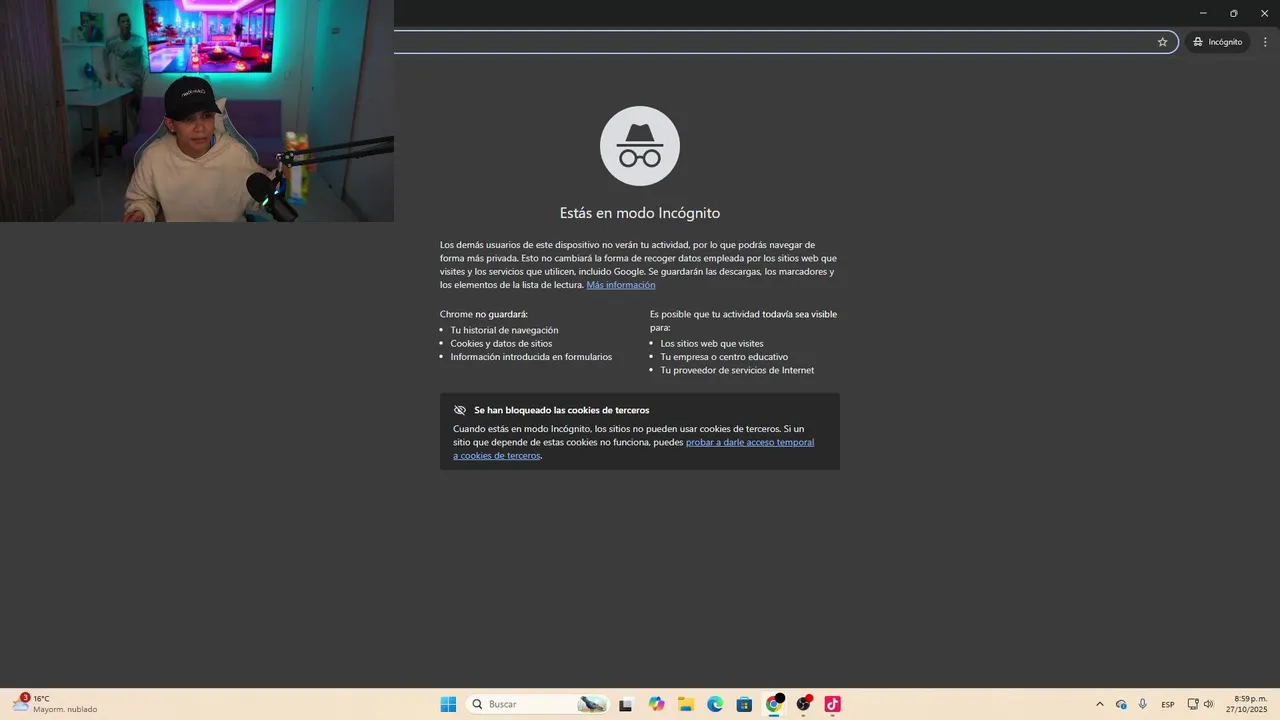Screen dimensions: 1280x720
Task: Open the Windows Start menu
Action: coord(448,704)
